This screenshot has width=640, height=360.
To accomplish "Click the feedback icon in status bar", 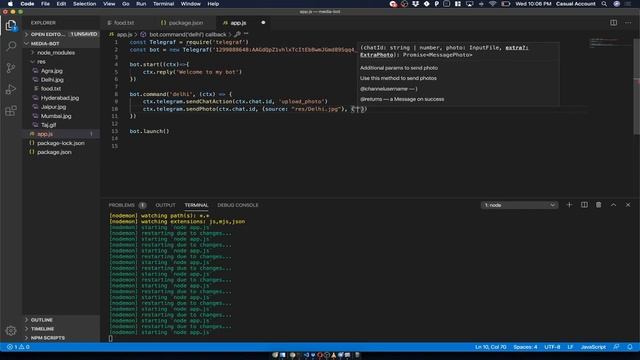I will (x=616, y=347).
